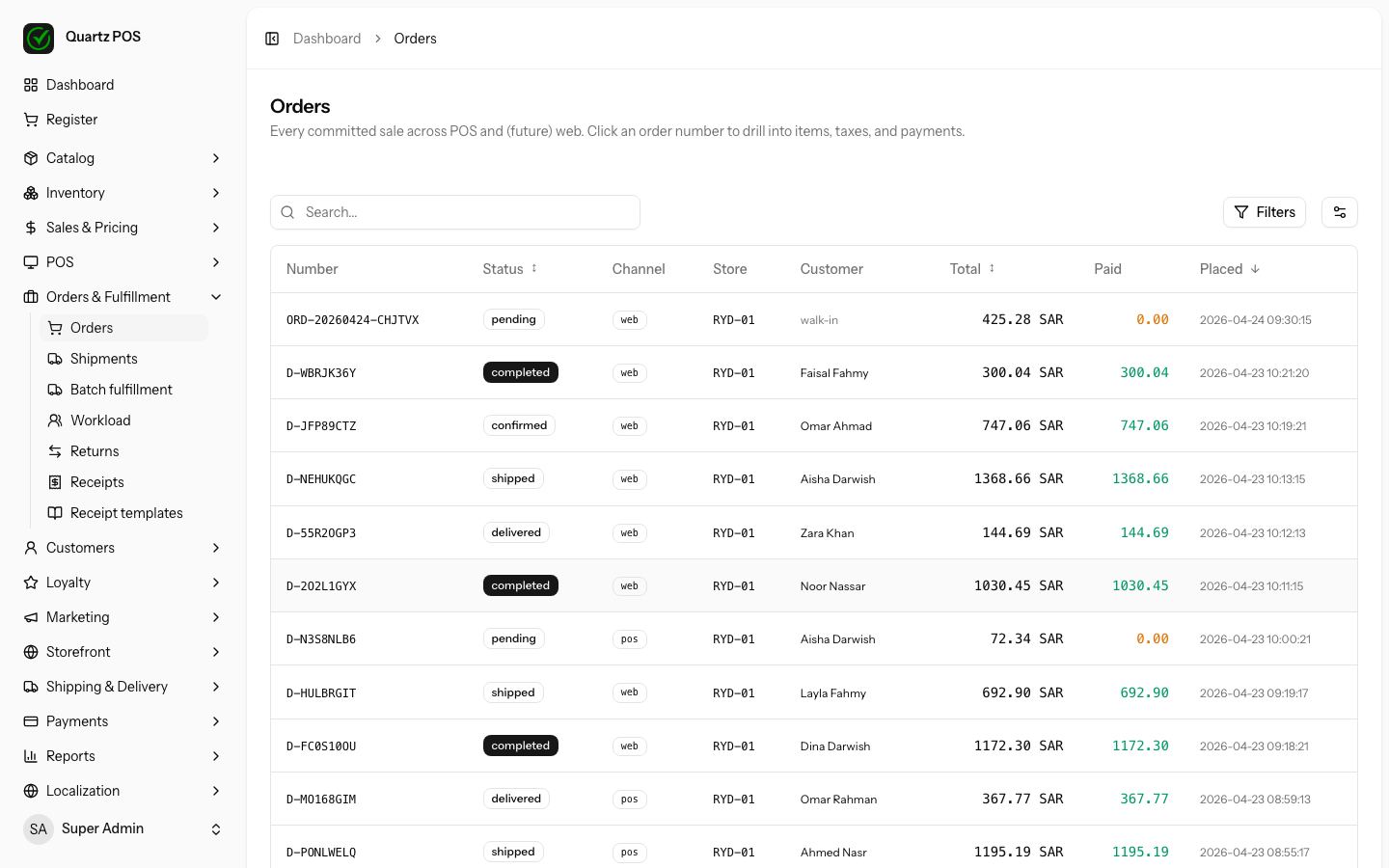Click the Payments card icon
Viewport: 1389px width, 868px height.
pos(31,721)
